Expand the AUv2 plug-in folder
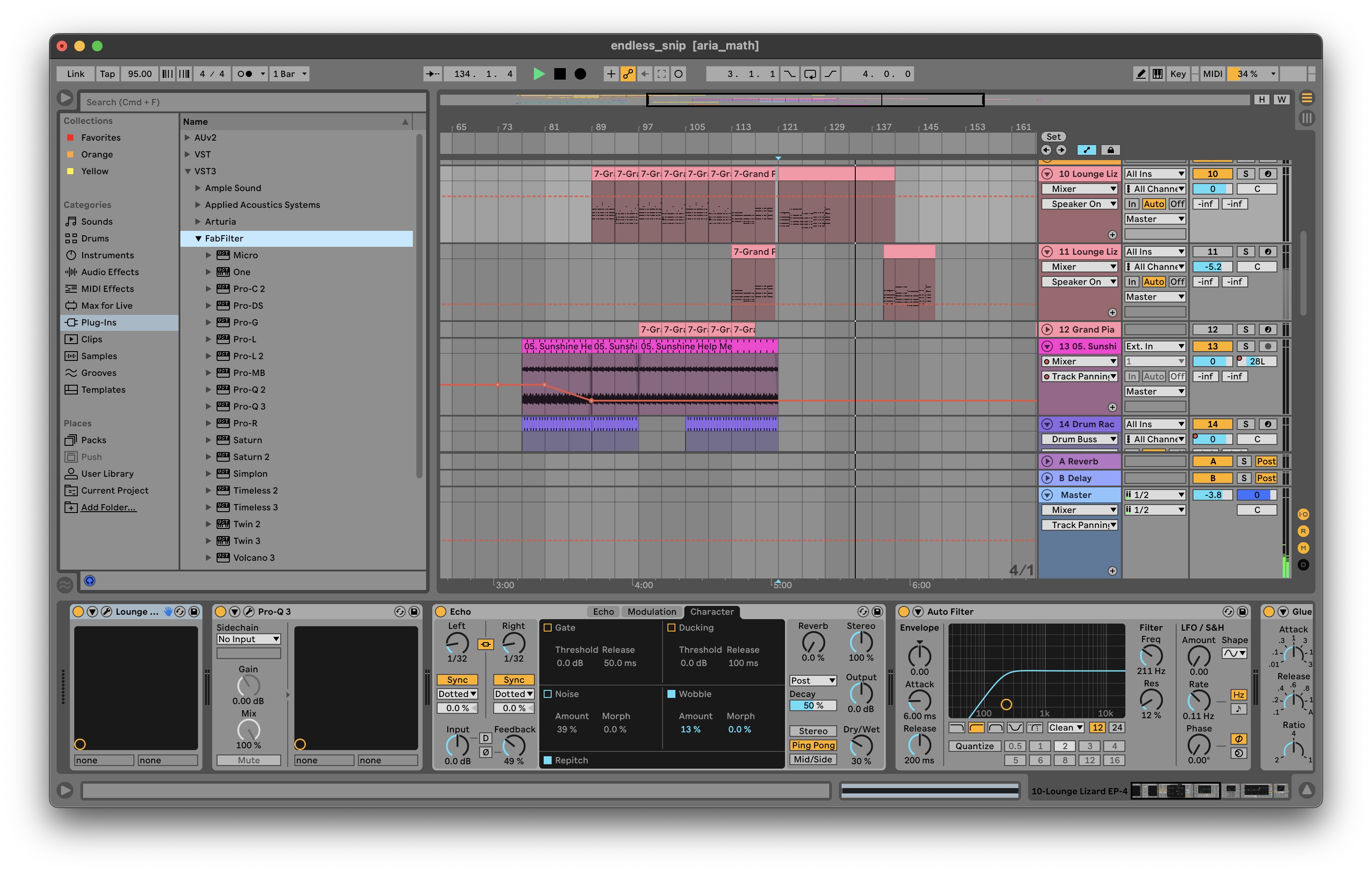Screen dimensions: 1372x873 pyautogui.click(x=187, y=138)
